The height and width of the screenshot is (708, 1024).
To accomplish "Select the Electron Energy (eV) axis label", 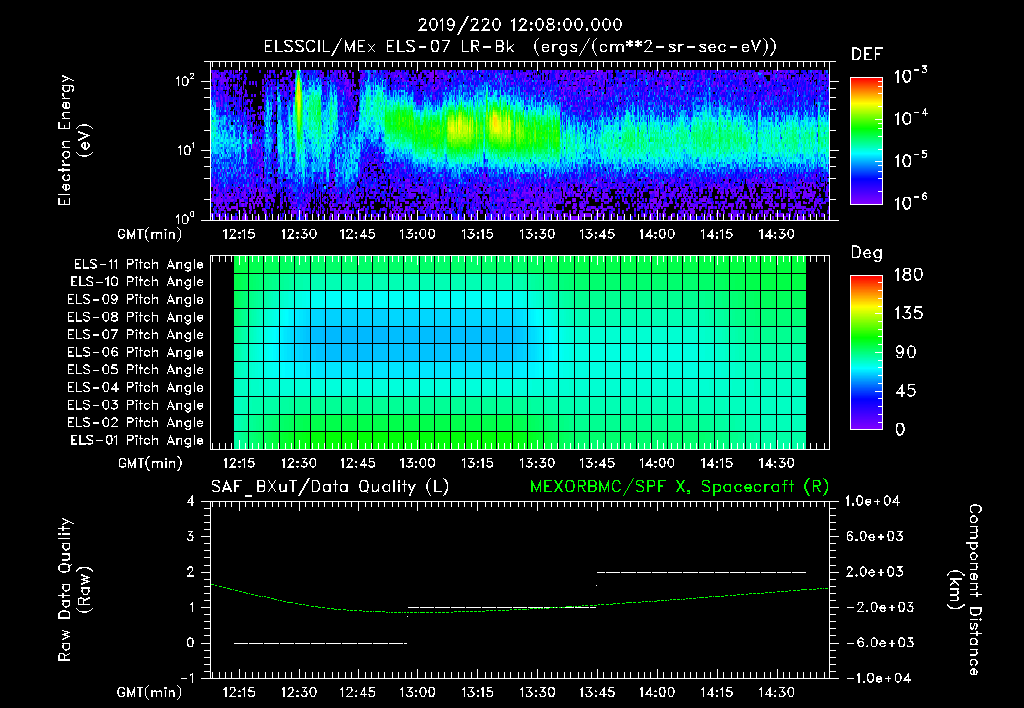I will [x=74, y=140].
